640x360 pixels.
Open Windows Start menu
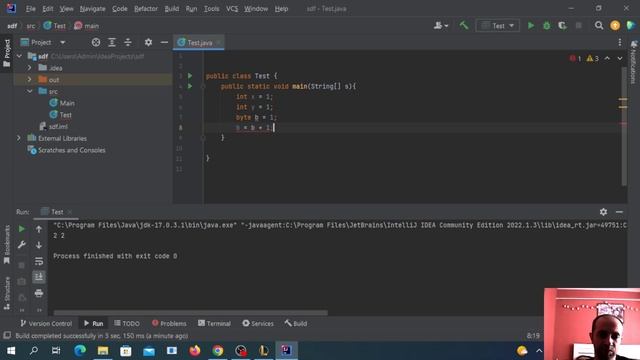pyautogui.click(x=11, y=351)
